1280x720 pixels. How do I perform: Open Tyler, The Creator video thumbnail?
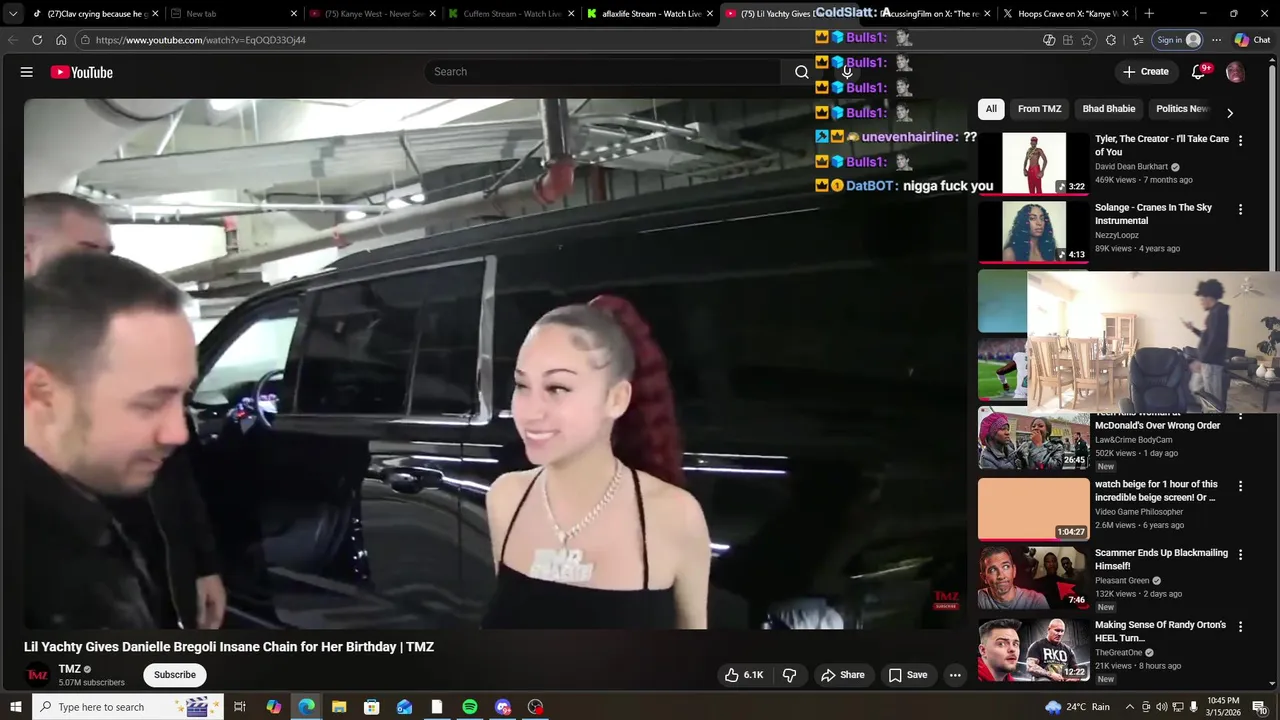[1033, 163]
